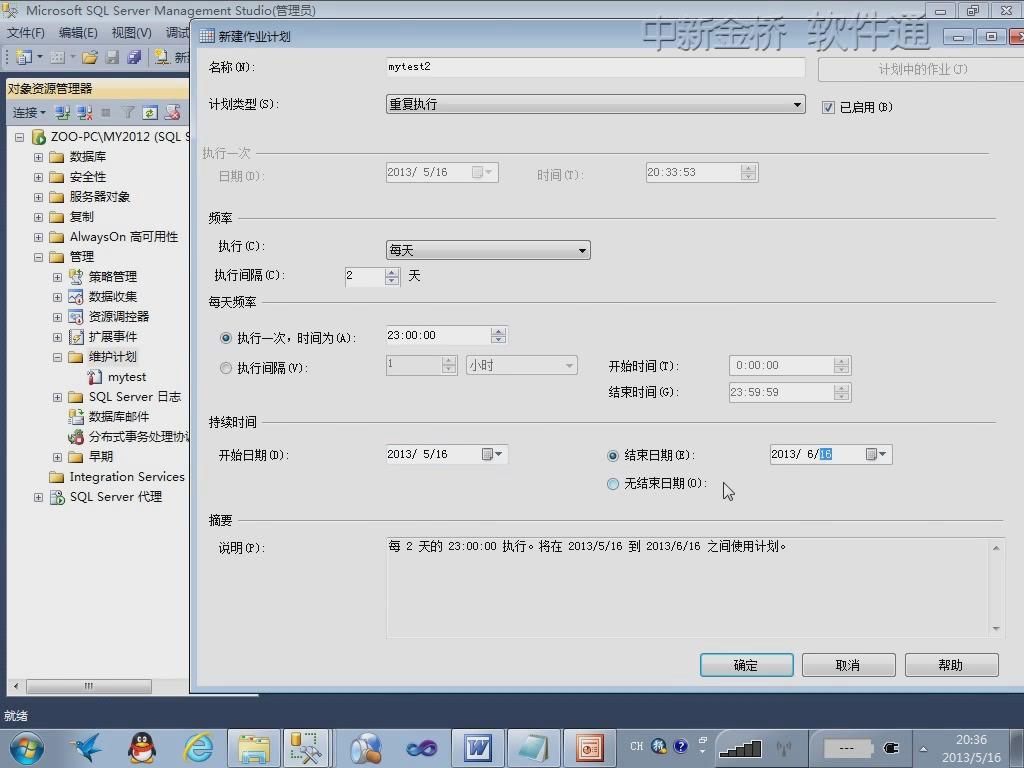Expand the 安全性 security tree node

tap(39, 178)
